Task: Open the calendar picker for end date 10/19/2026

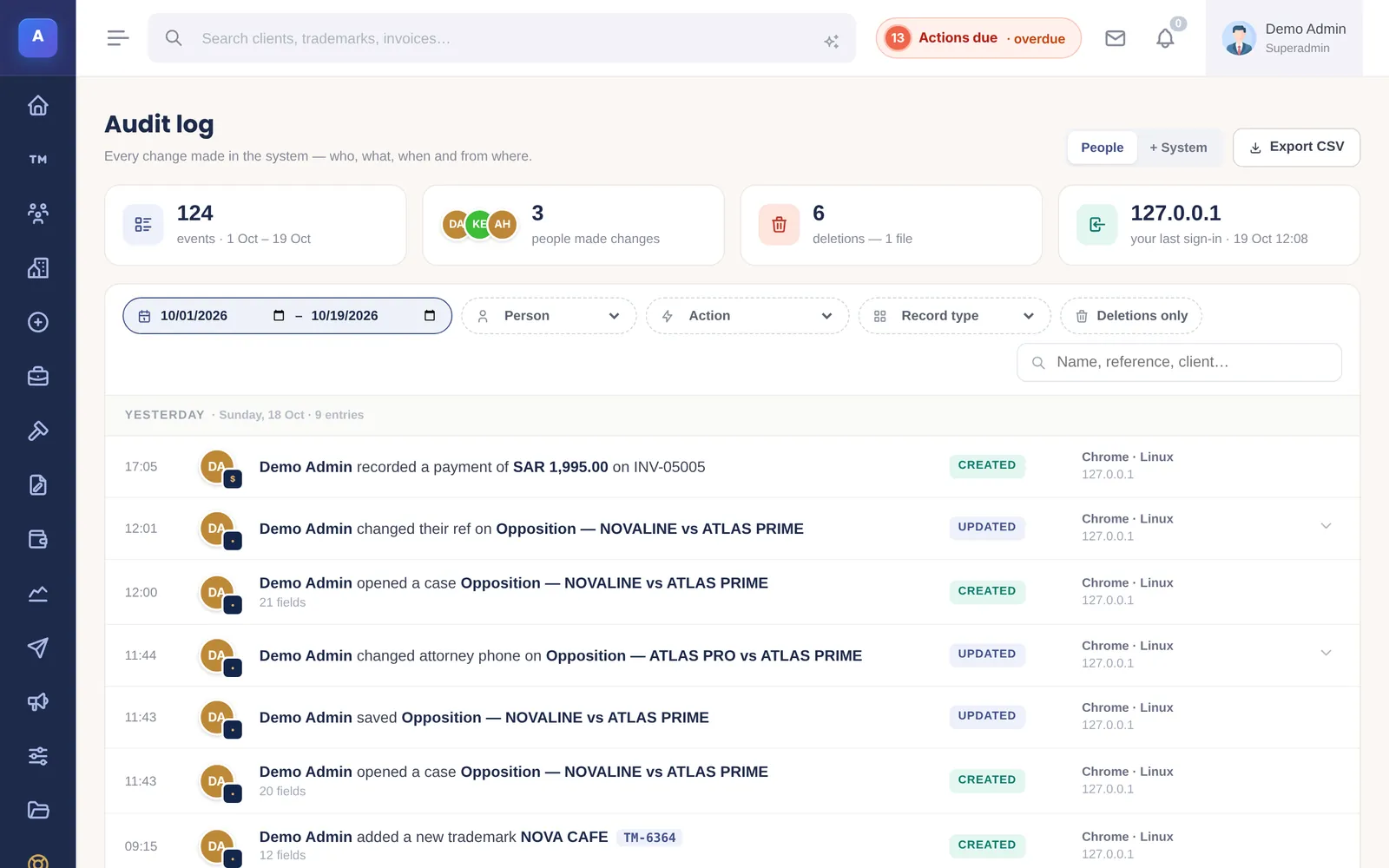Action: tap(430, 316)
